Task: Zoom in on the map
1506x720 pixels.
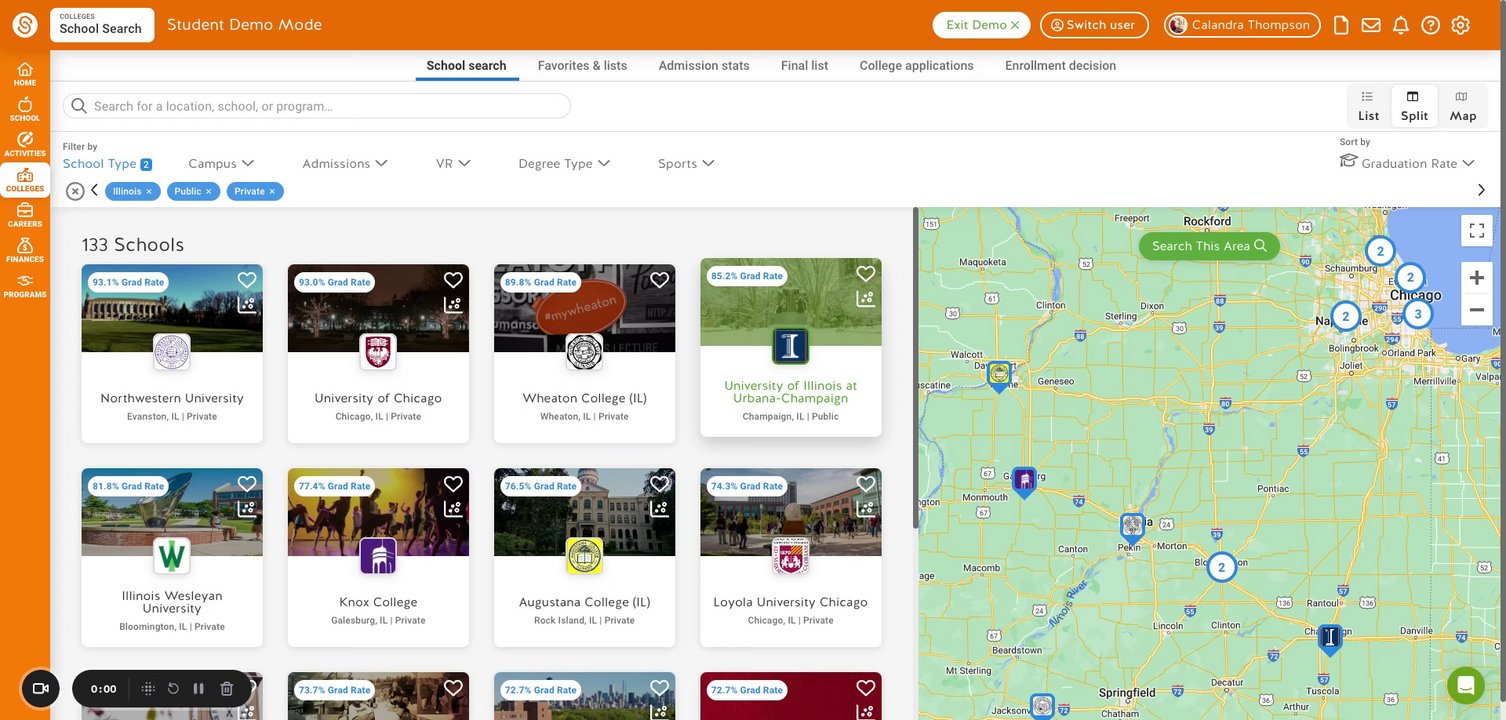Action: [x=1477, y=278]
